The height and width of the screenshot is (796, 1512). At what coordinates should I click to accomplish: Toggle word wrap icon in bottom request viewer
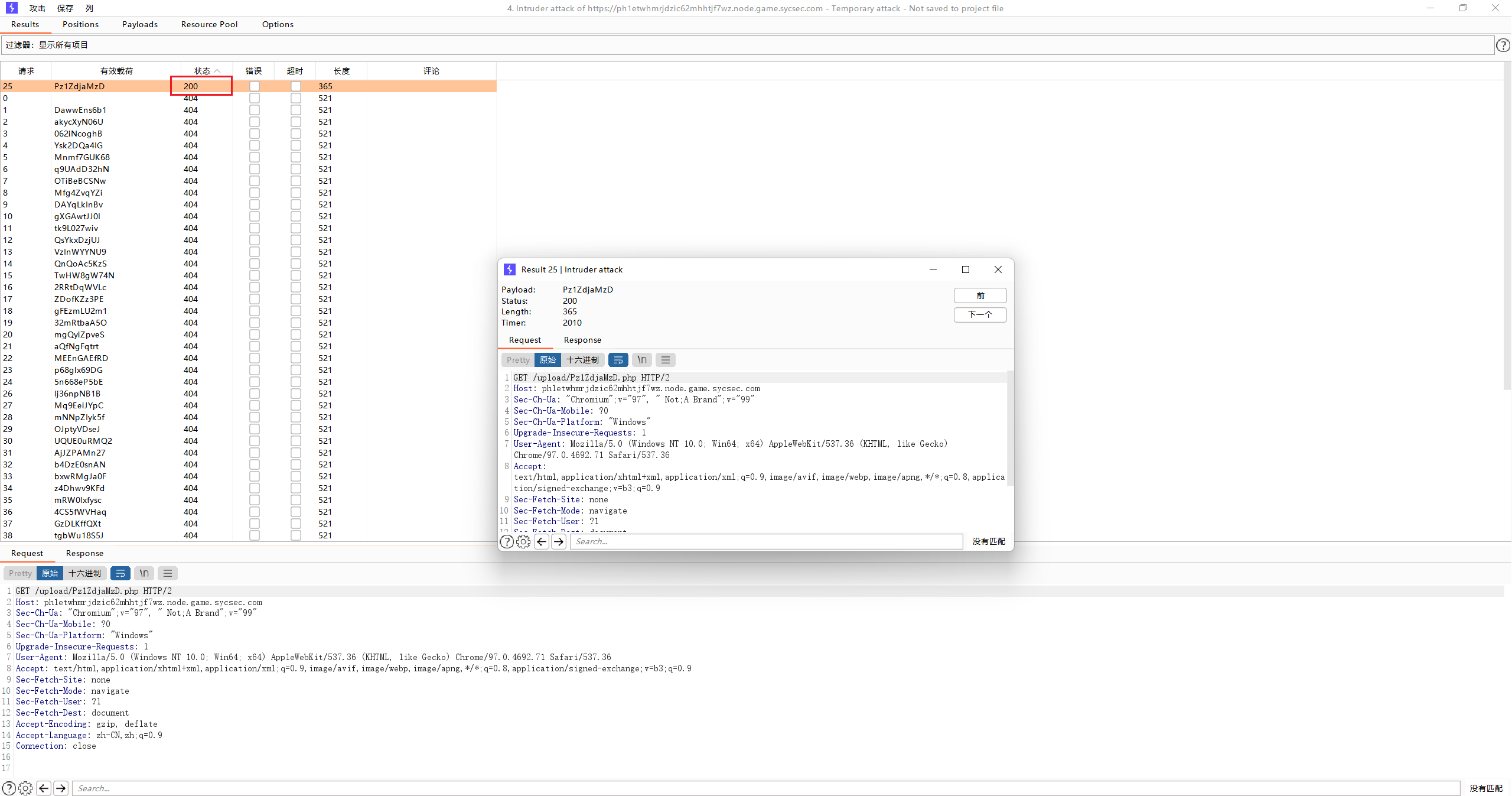[x=120, y=573]
